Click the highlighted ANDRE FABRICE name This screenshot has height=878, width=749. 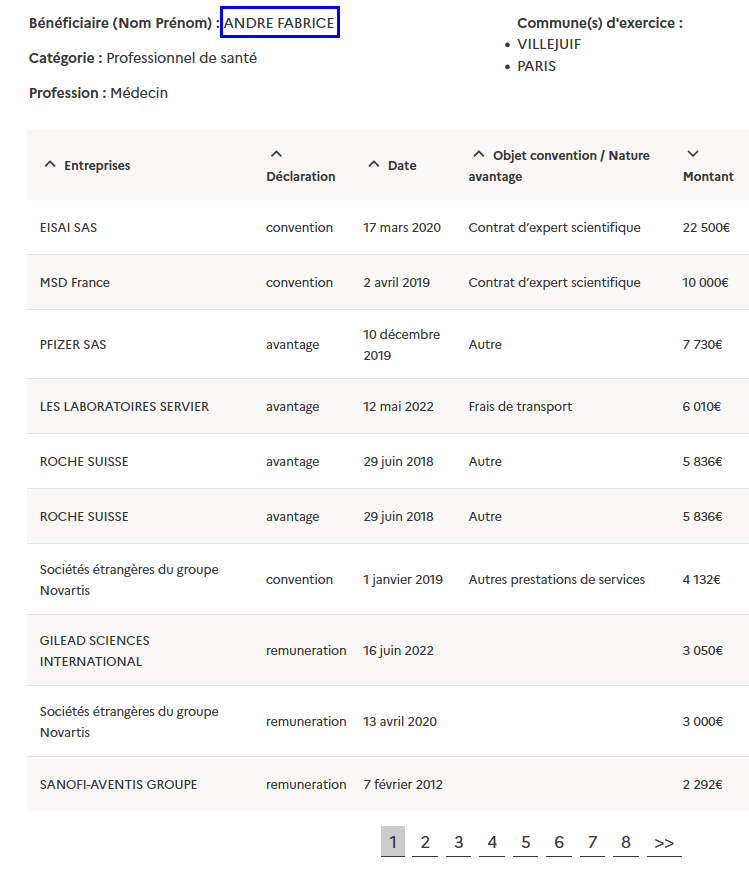pyautogui.click(x=279, y=22)
